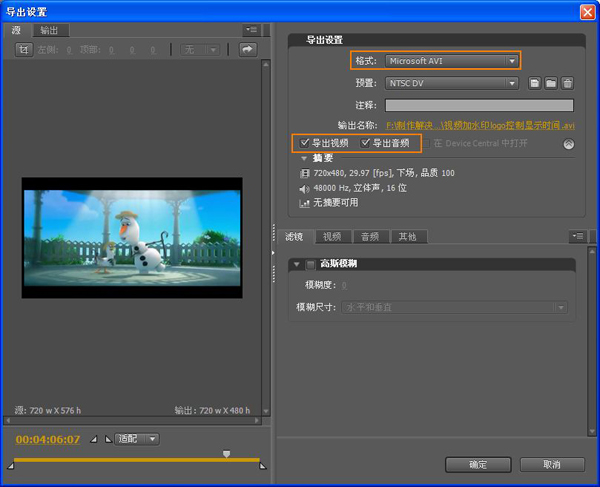Click the output name file link
Viewport: 600px width, 487px height.
(480, 125)
